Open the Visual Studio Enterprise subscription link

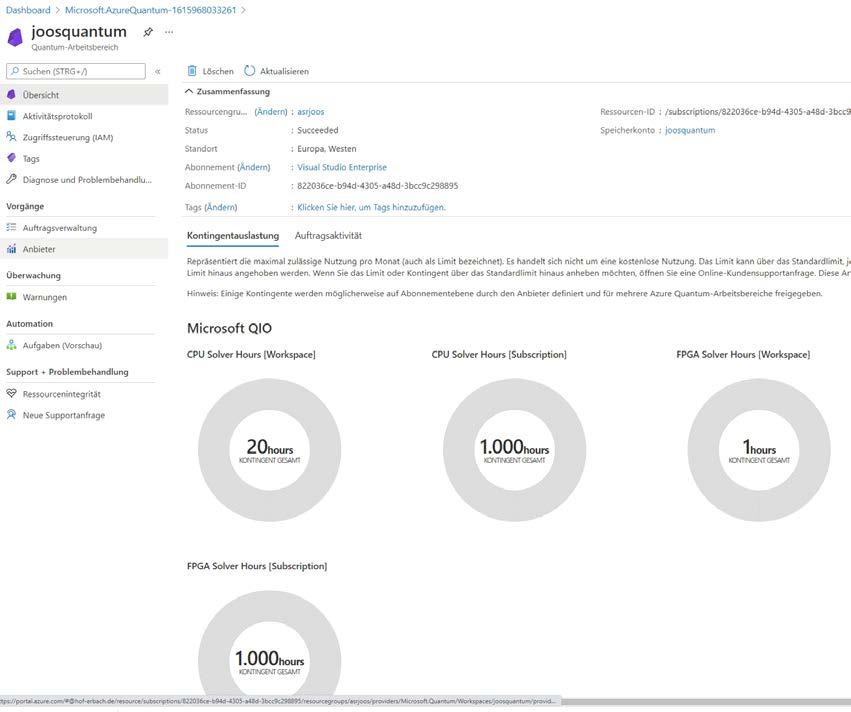tap(342, 167)
